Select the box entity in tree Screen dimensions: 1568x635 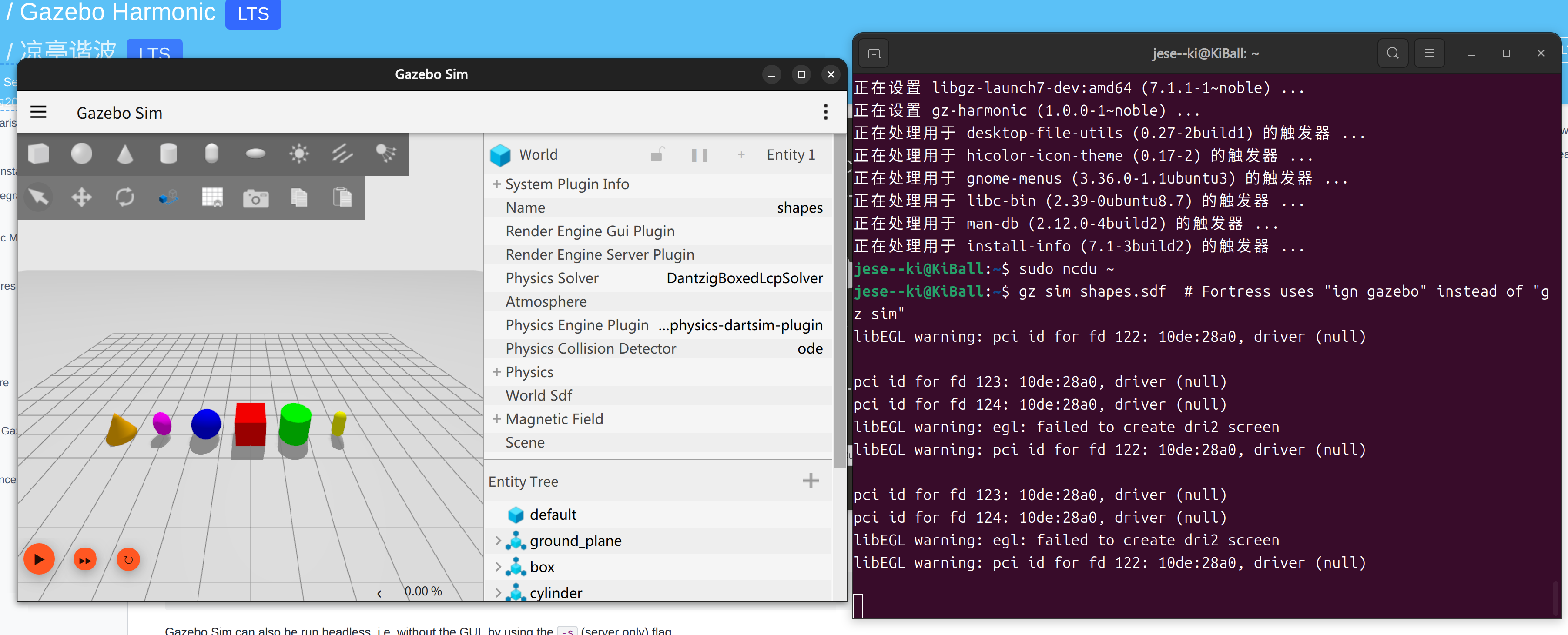[542, 567]
